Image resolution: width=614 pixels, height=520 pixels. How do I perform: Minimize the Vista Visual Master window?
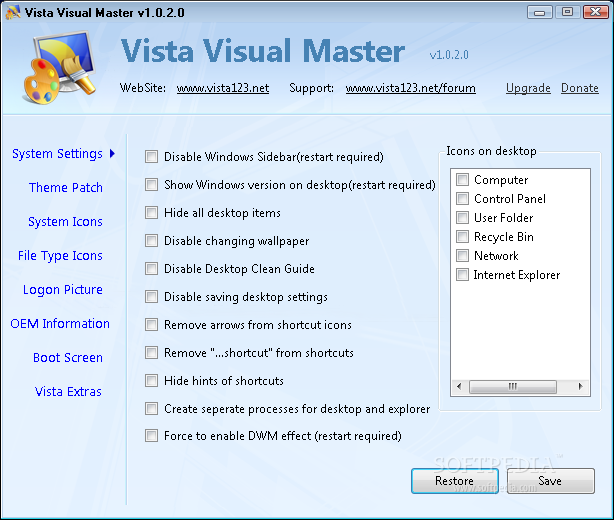540,12
